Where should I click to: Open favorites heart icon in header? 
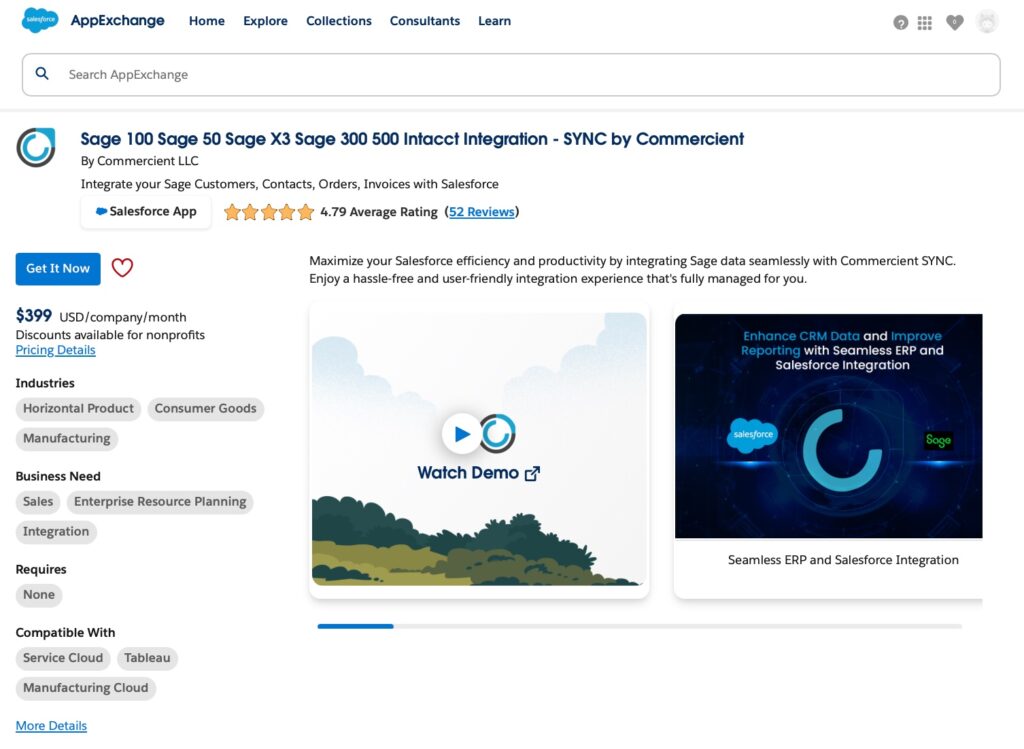(x=955, y=23)
